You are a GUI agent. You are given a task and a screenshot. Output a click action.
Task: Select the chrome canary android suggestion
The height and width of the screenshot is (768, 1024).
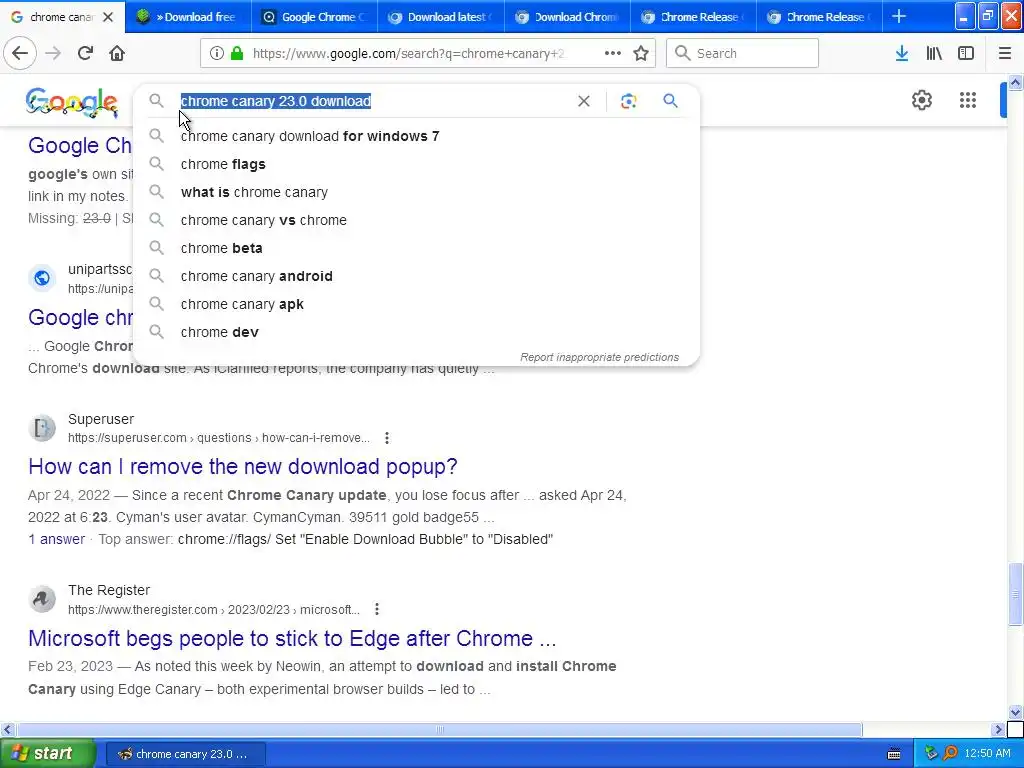click(416, 276)
